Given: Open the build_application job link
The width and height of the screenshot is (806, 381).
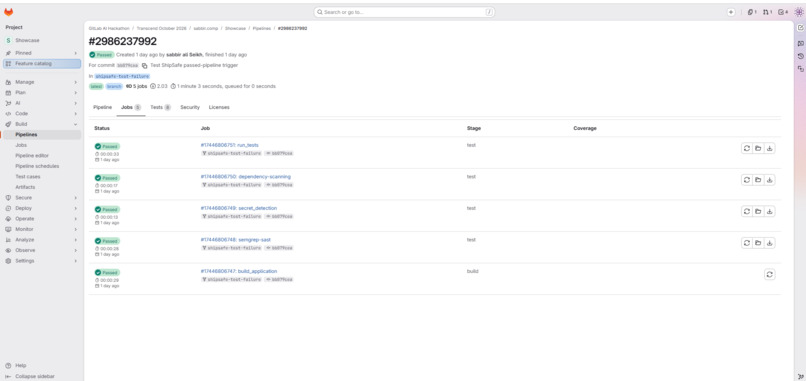Looking at the screenshot, I should point(239,271).
